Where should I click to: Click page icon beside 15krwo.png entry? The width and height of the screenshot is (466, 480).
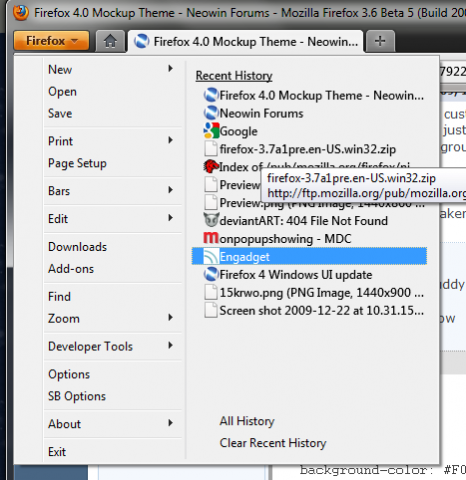click(211, 293)
